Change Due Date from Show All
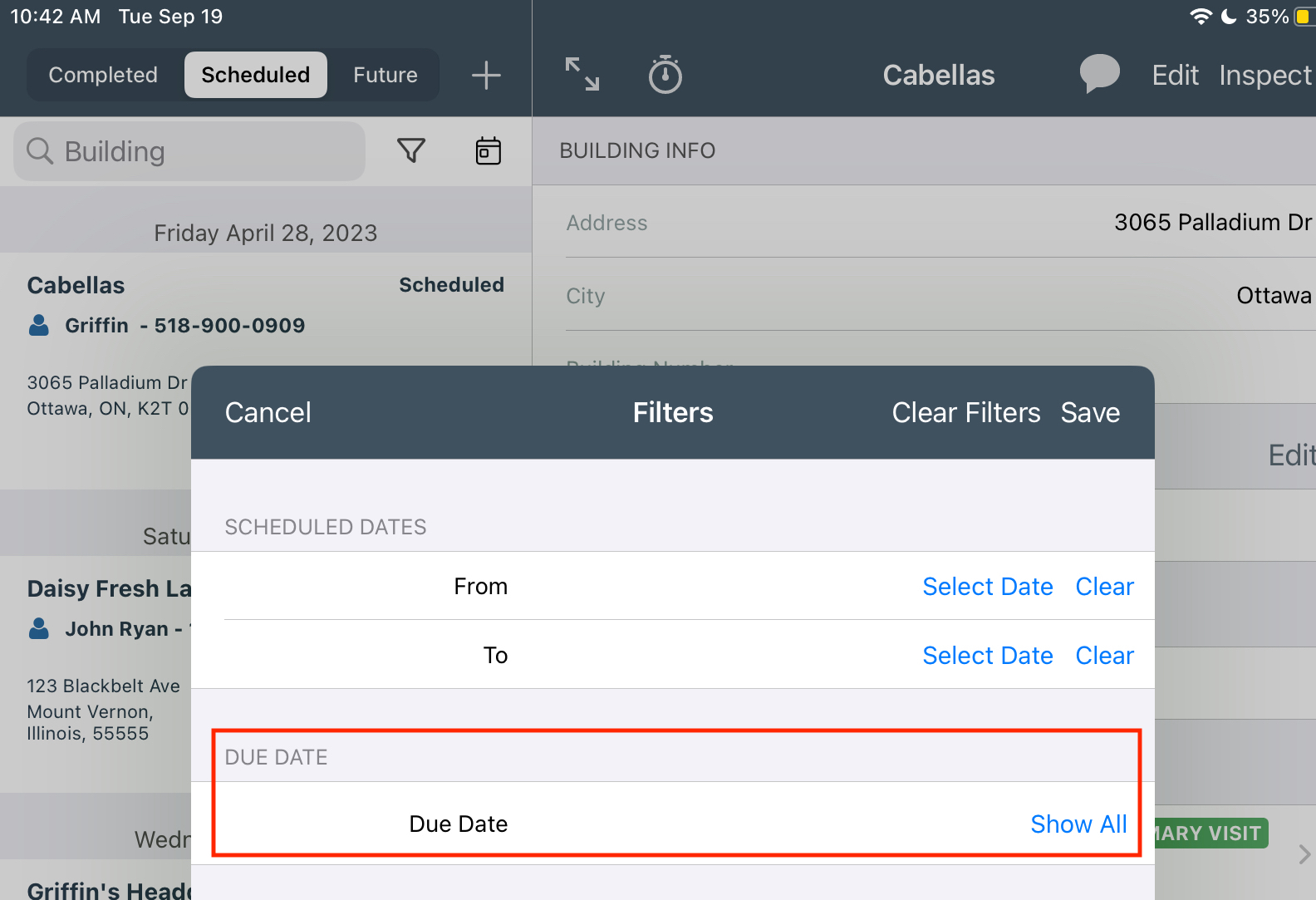 click(1078, 824)
